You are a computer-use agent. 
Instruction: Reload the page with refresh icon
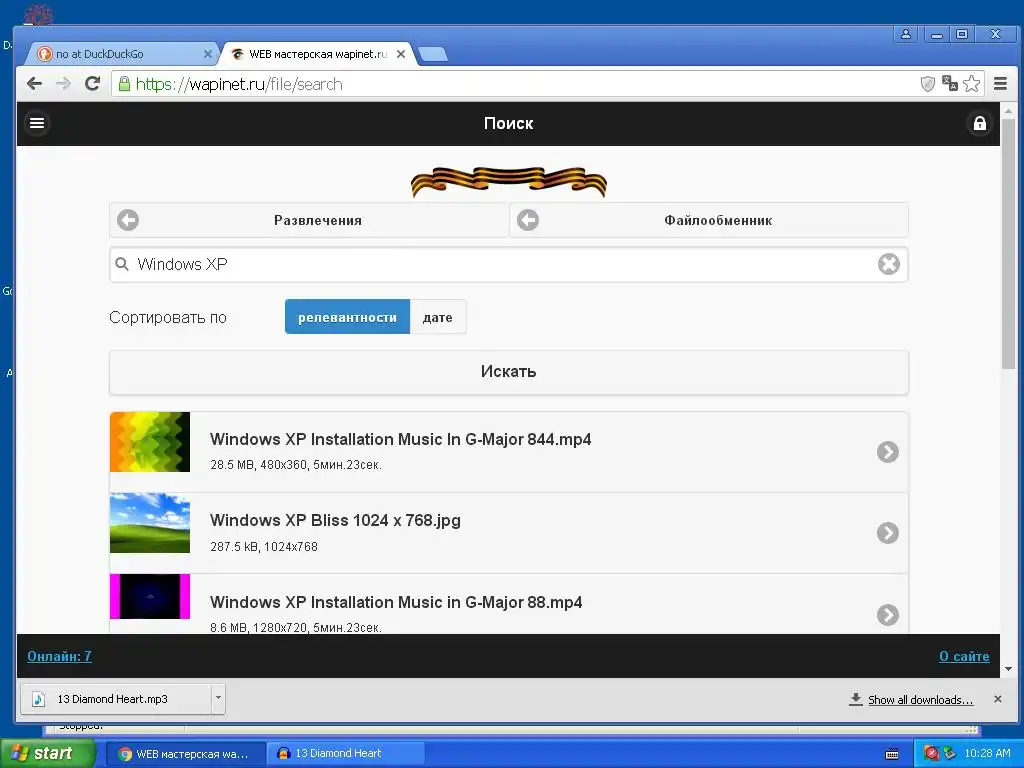[x=92, y=84]
